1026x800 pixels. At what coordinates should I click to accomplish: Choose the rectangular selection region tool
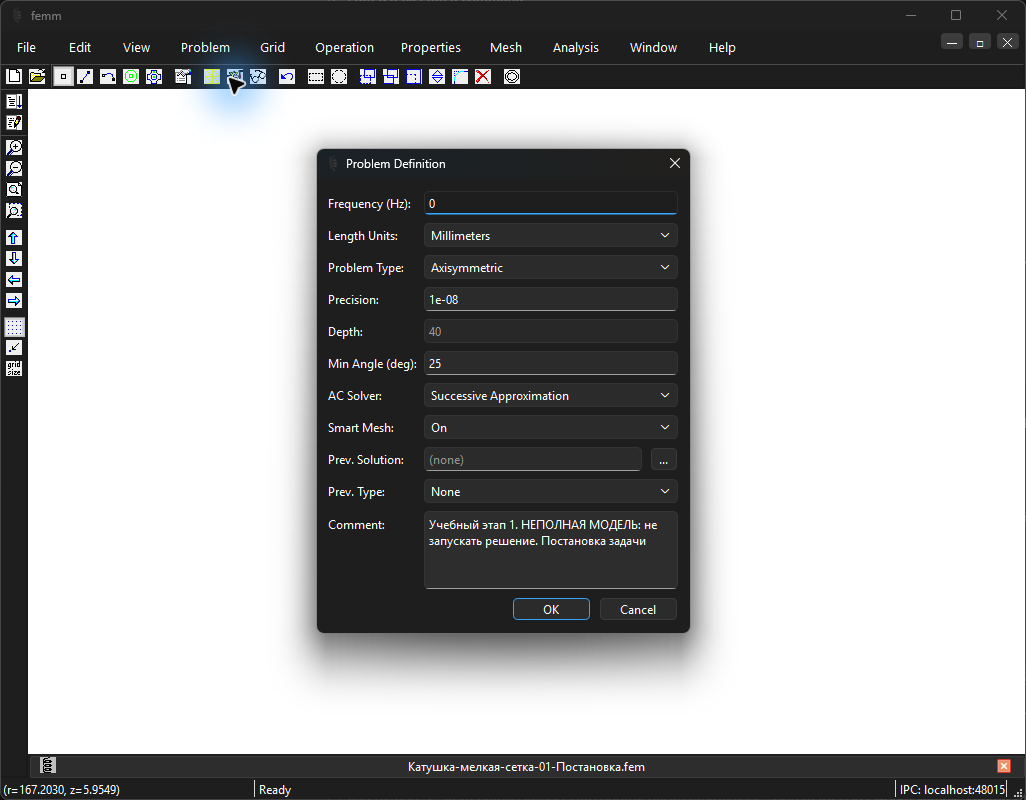316,77
